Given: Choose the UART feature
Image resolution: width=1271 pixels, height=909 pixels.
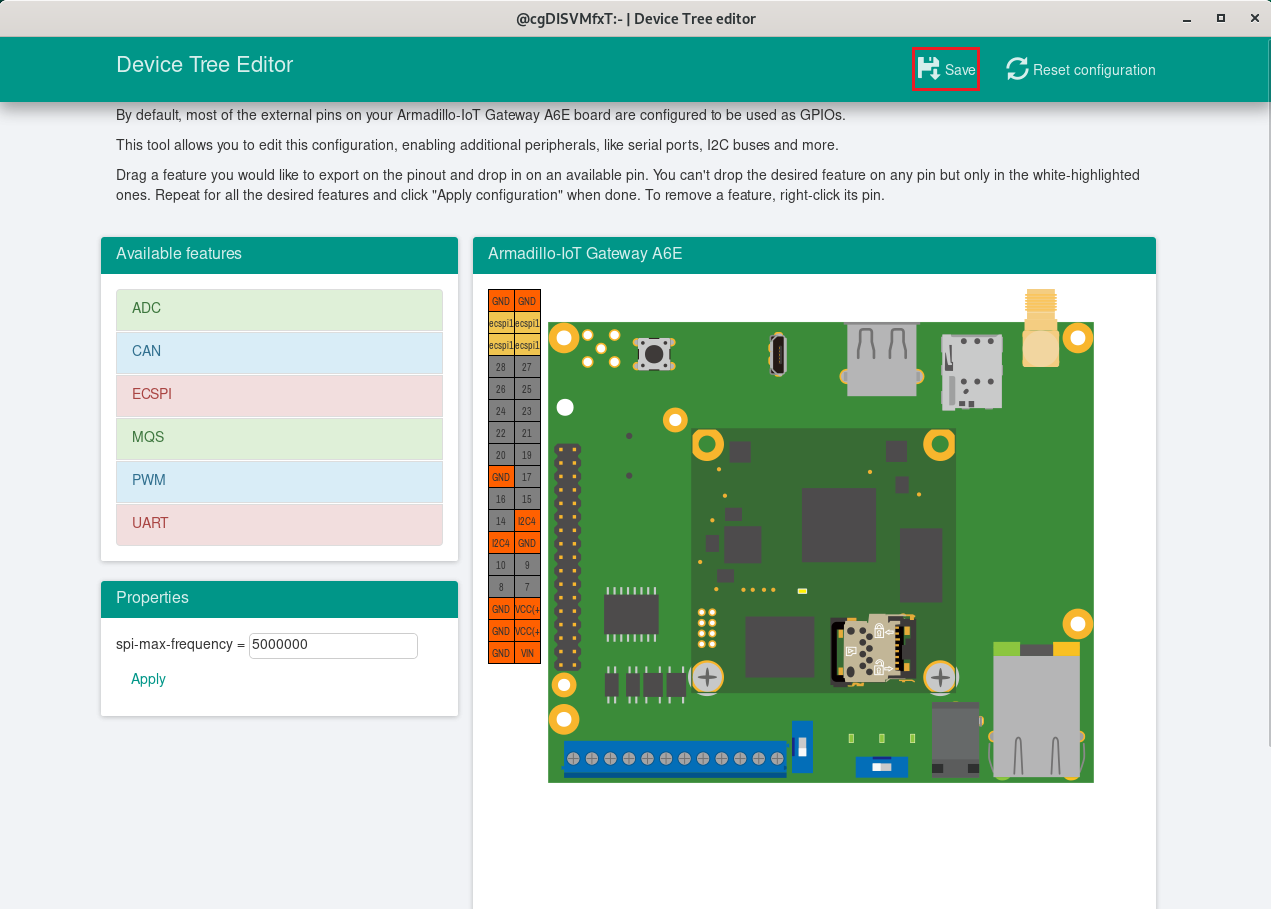Looking at the screenshot, I should [x=279, y=524].
